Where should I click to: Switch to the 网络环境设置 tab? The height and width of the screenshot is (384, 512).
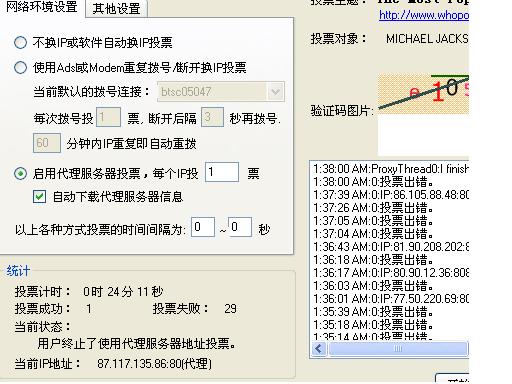(42, 7)
